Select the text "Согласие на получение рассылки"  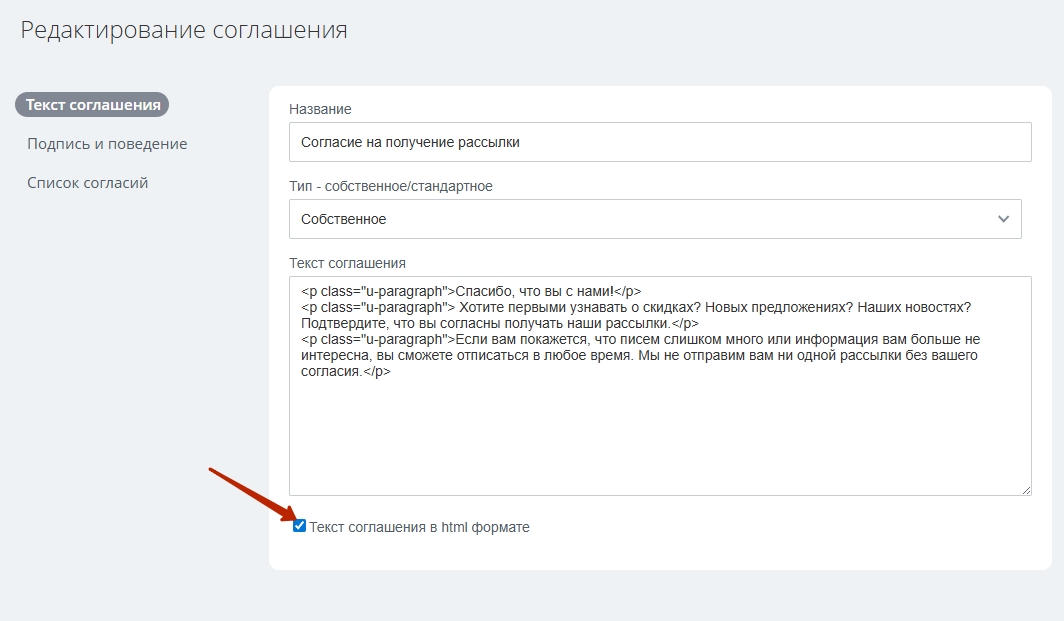(410, 142)
